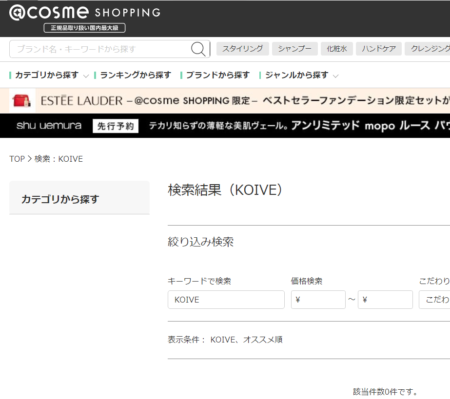Click the 検索結果（KOIVE）heading
450x399 pixels.
pyautogui.click(x=225, y=190)
